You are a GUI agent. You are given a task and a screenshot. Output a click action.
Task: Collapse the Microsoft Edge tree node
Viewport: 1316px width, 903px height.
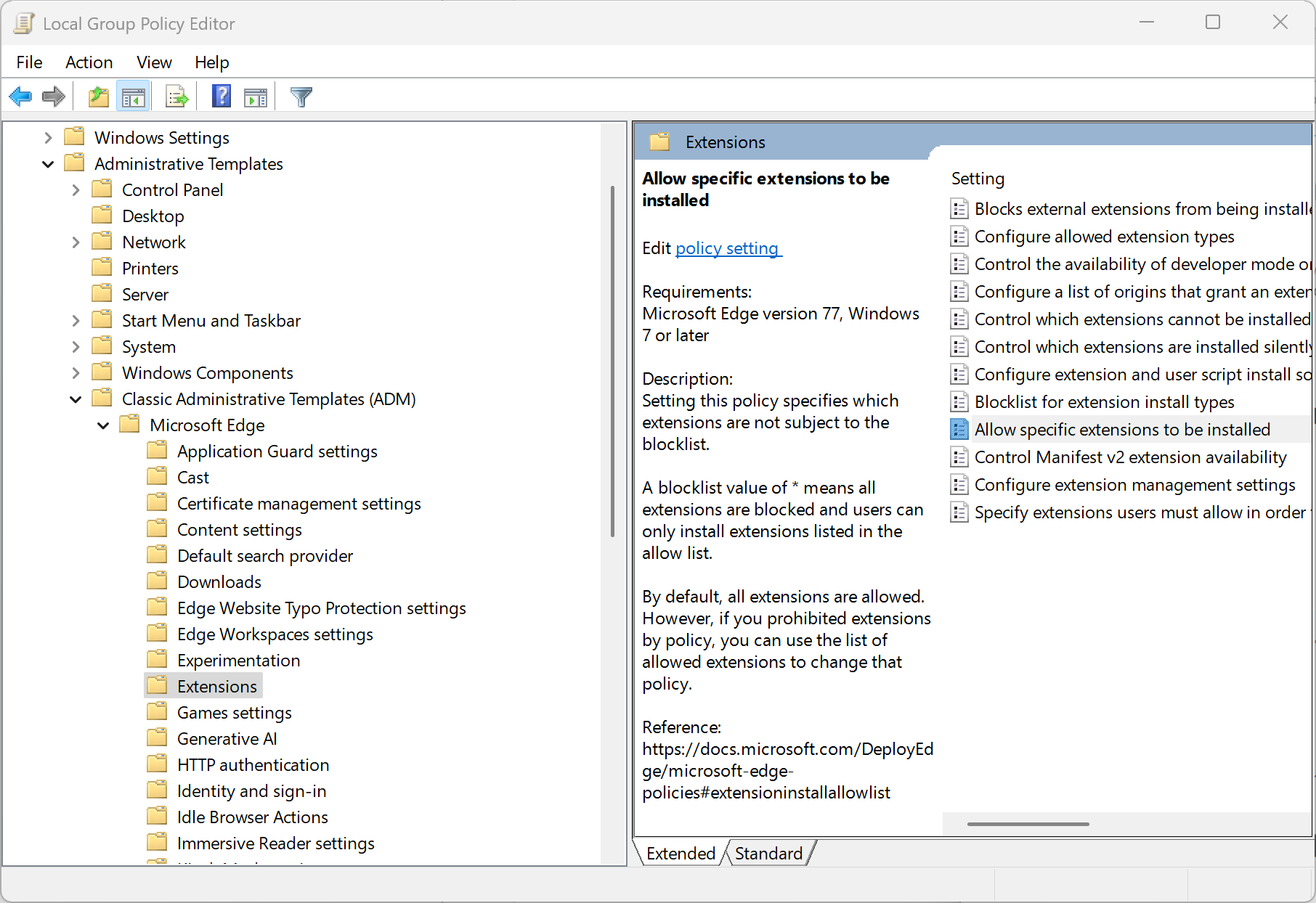(x=103, y=425)
